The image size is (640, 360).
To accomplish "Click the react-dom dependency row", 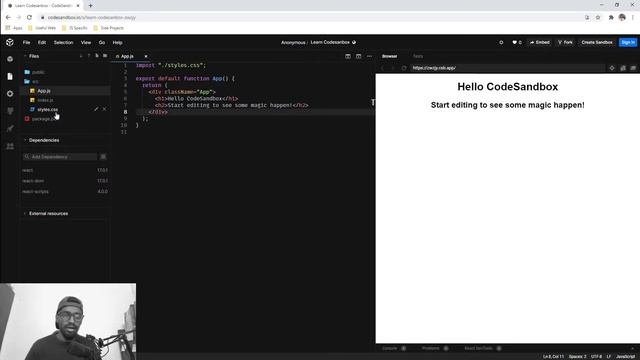I will click(x=65, y=181).
